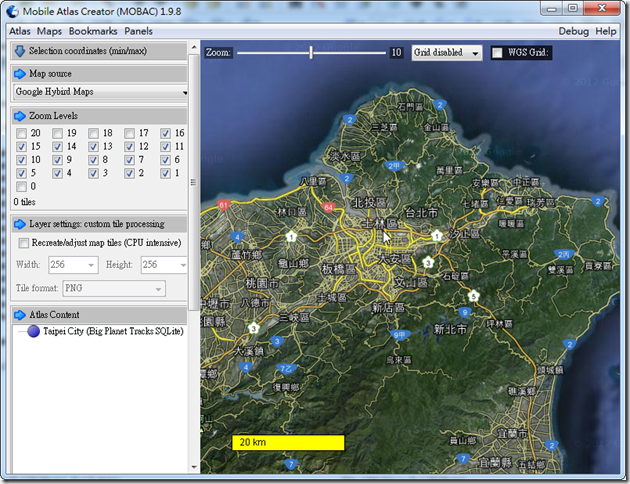The height and width of the screenshot is (484, 630).
Task: Click the blue 9甲 highway shield on map
Action: (x=399, y=335)
